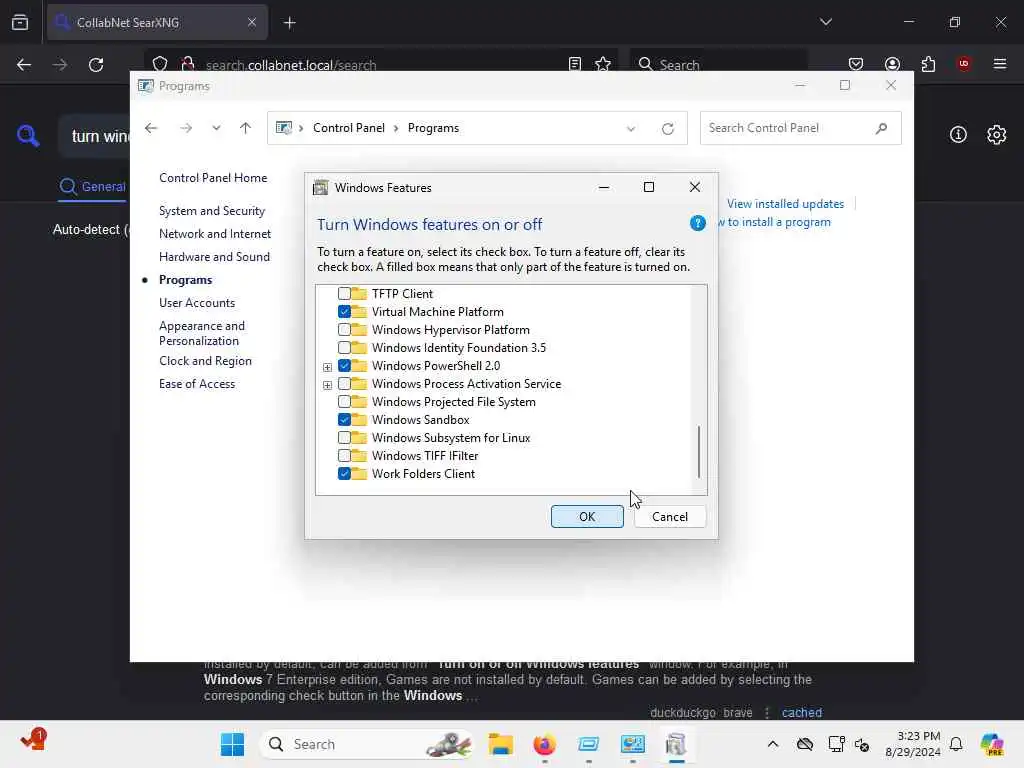The image size is (1024, 768).
Task: Open Firefox hamburger application menu
Action: (x=1000, y=64)
